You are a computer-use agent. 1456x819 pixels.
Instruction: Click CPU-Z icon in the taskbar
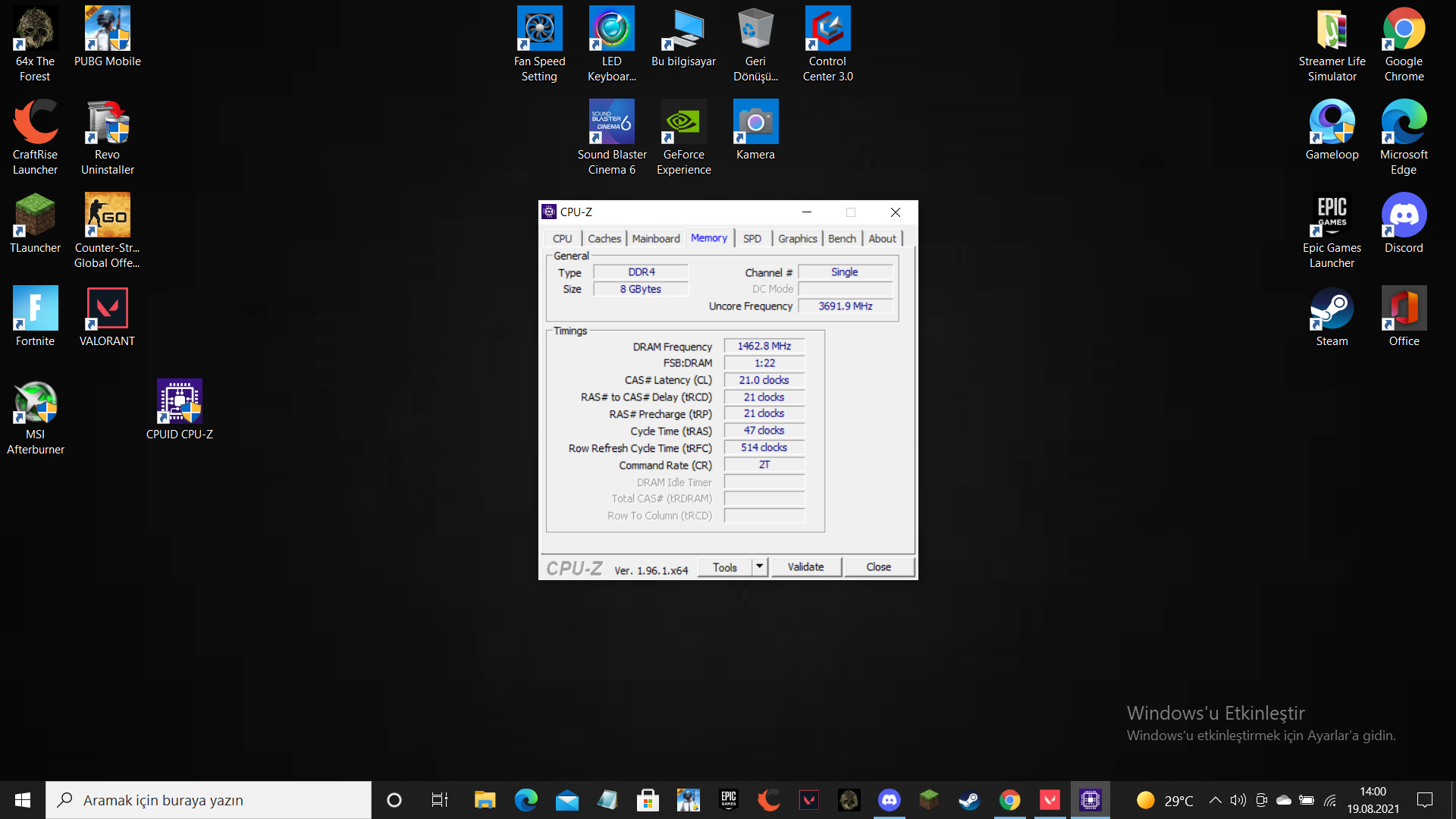[x=1090, y=800]
